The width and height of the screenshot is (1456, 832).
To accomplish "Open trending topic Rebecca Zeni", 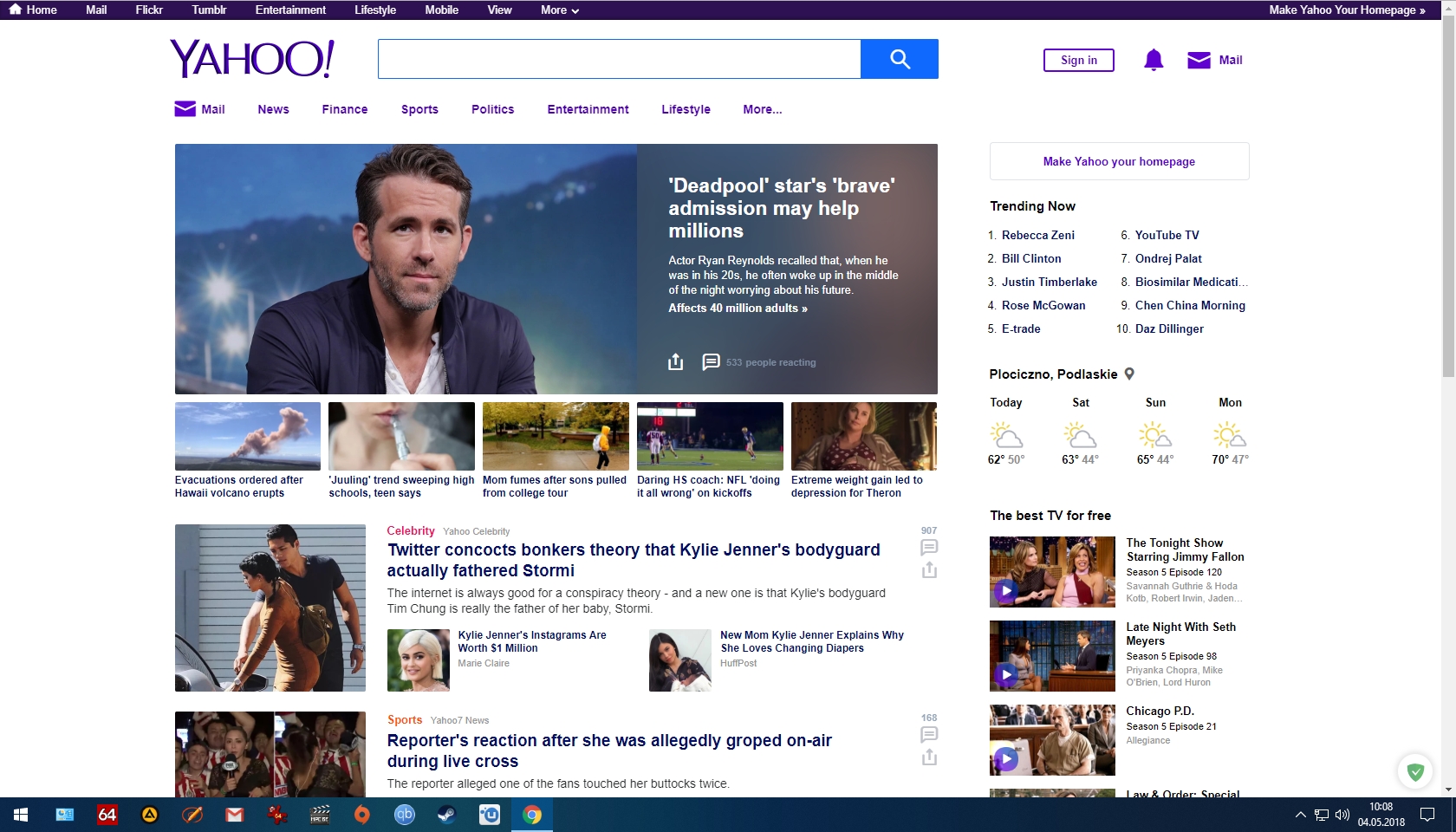I will pyautogui.click(x=1037, y=235).
